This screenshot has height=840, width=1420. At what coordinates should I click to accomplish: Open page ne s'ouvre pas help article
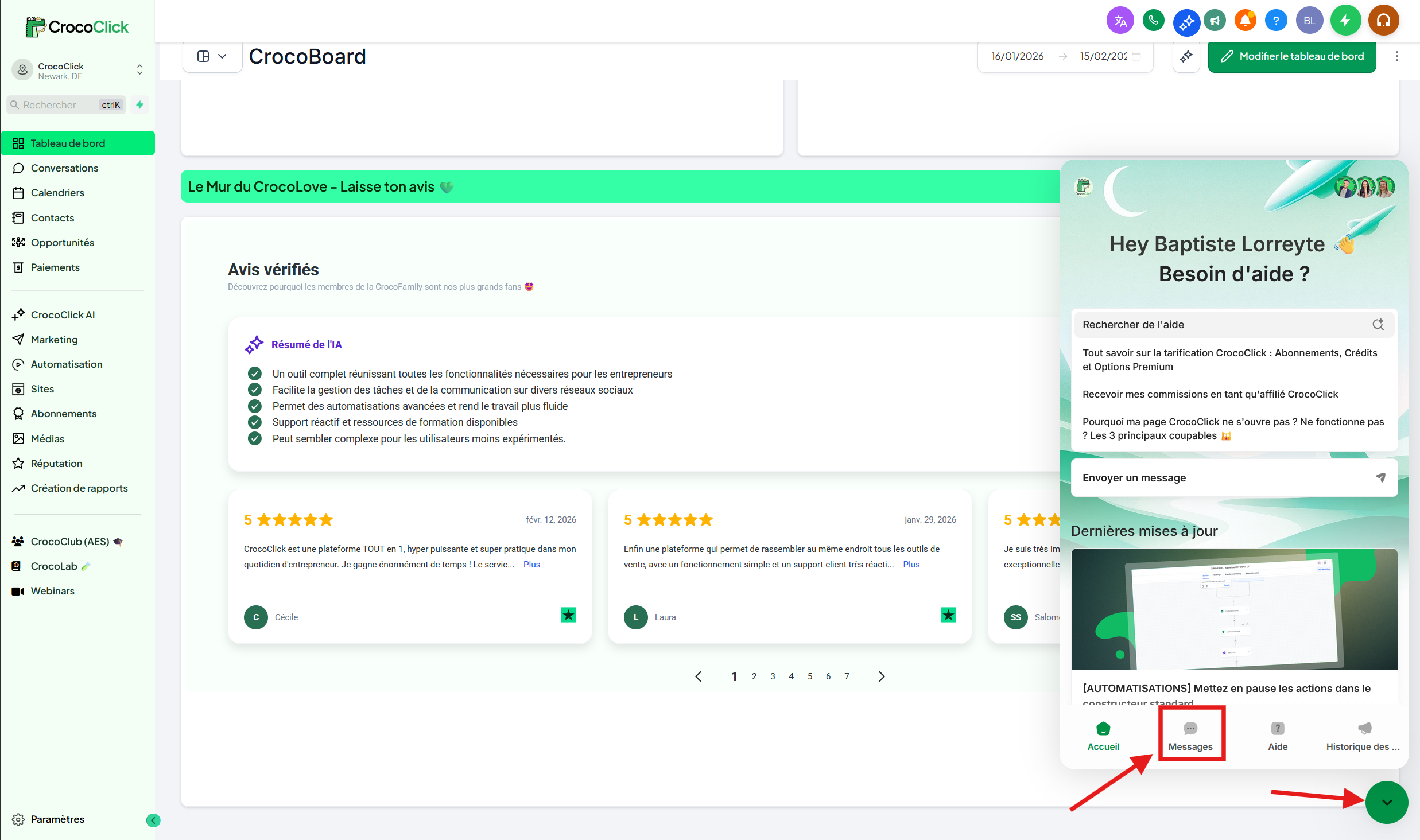tap(1234, 429)
